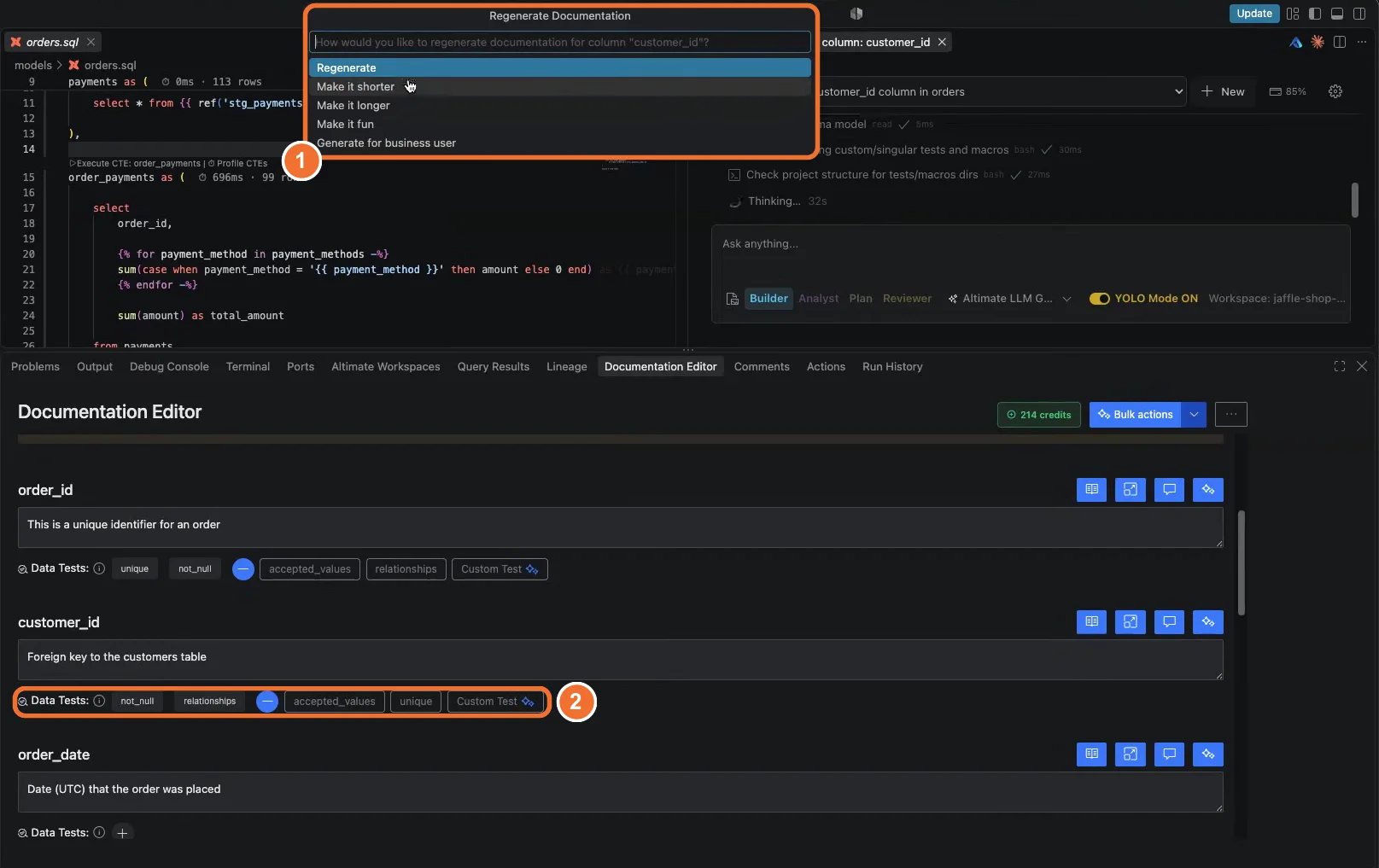Toggle the bottom panel layout icon
The height and width of the screenshot is (868, 1379).
click(x=1337, y=14)
